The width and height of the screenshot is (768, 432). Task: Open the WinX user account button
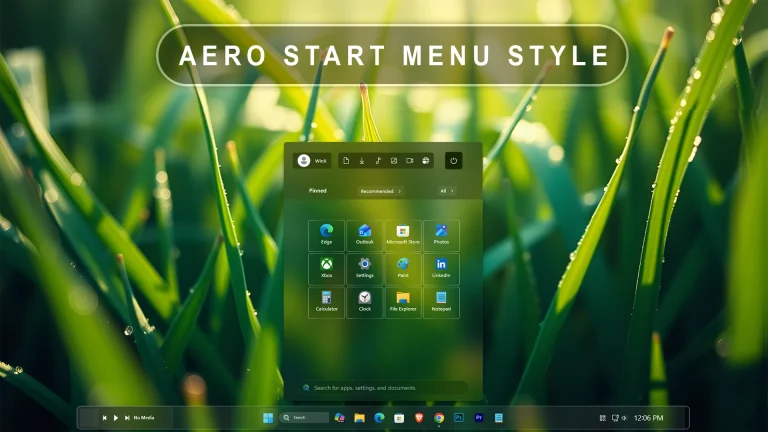[x=312, y=161]
